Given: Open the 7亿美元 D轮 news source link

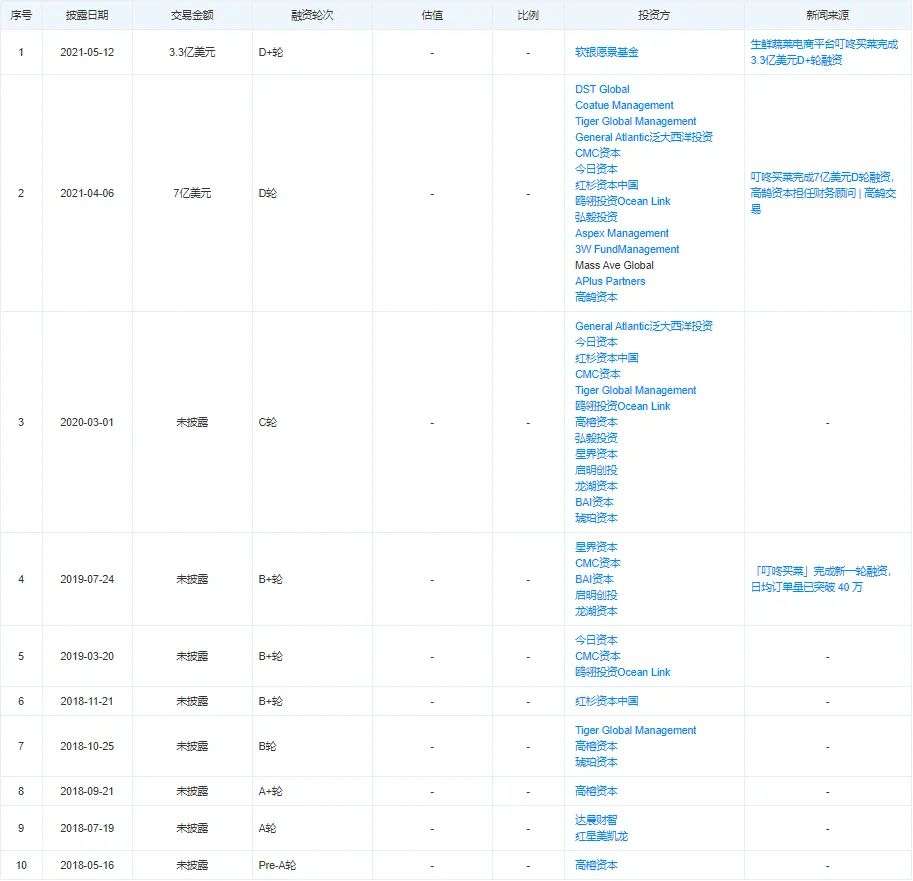Looking at the screenshot, I should tap(823, 193).
